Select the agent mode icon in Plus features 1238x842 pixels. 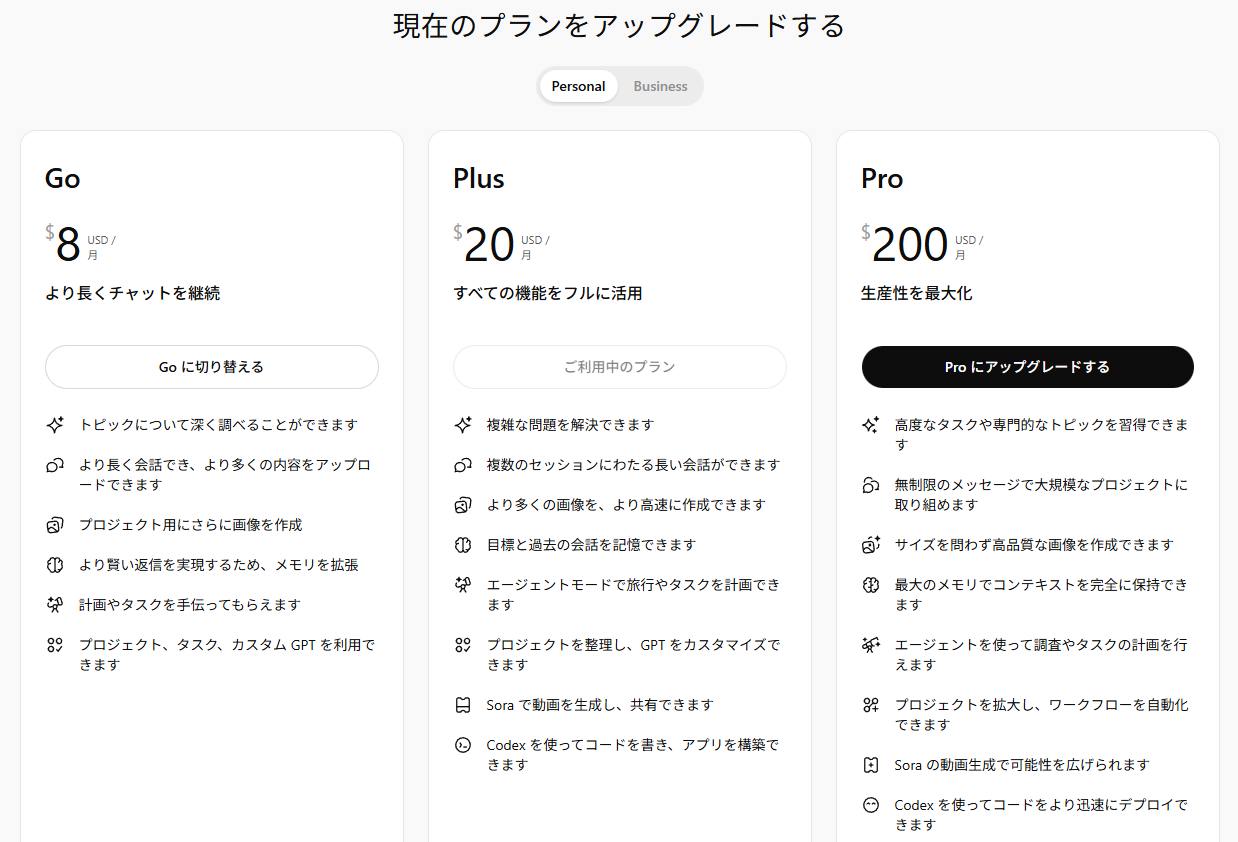pos(464,584)
